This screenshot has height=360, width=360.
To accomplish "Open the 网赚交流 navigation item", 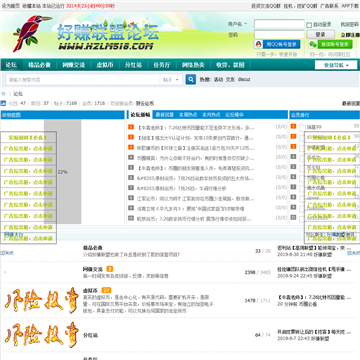I will pyautogui.click(x=74, y=65).
